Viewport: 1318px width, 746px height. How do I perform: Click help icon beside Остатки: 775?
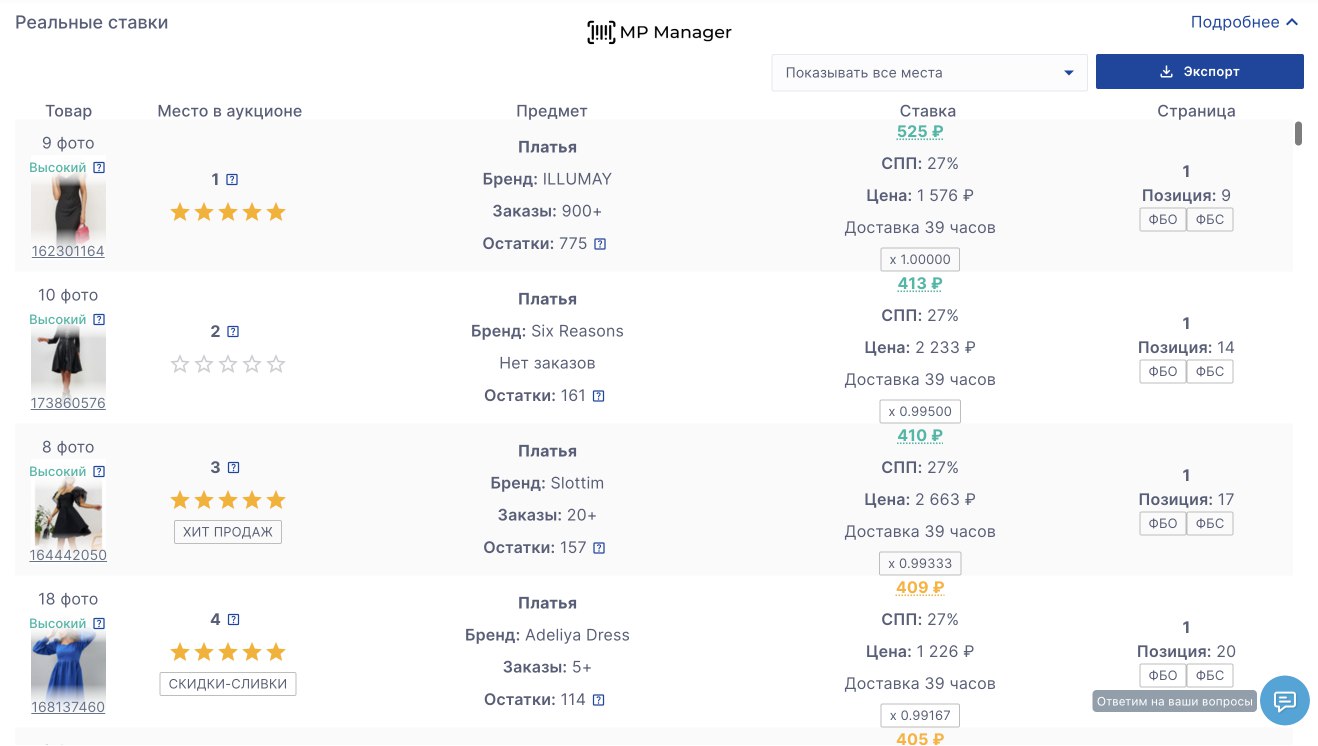600,244
